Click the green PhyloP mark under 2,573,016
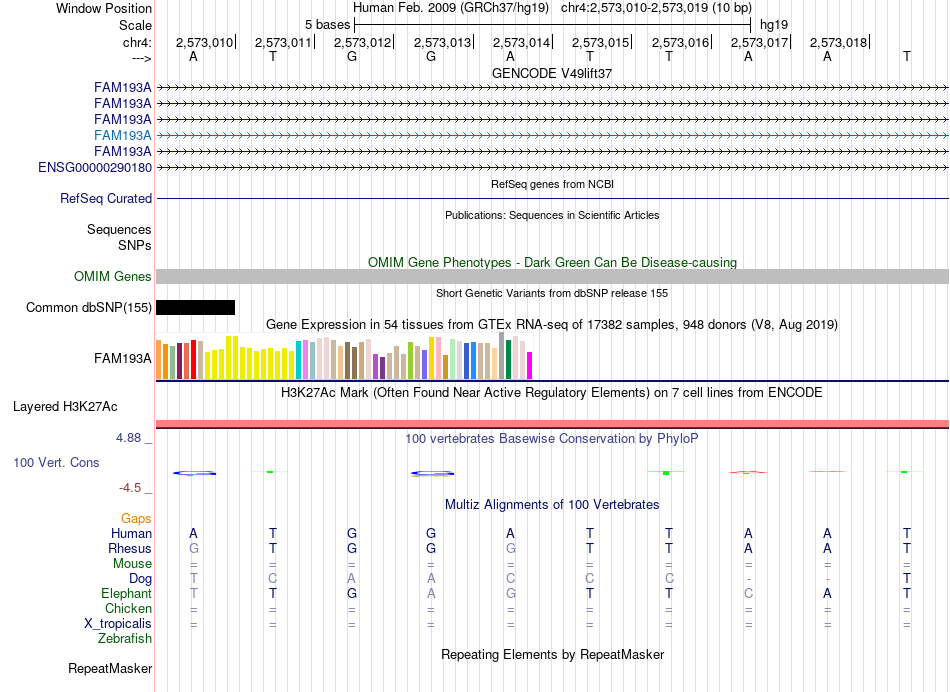 point(666,472)
